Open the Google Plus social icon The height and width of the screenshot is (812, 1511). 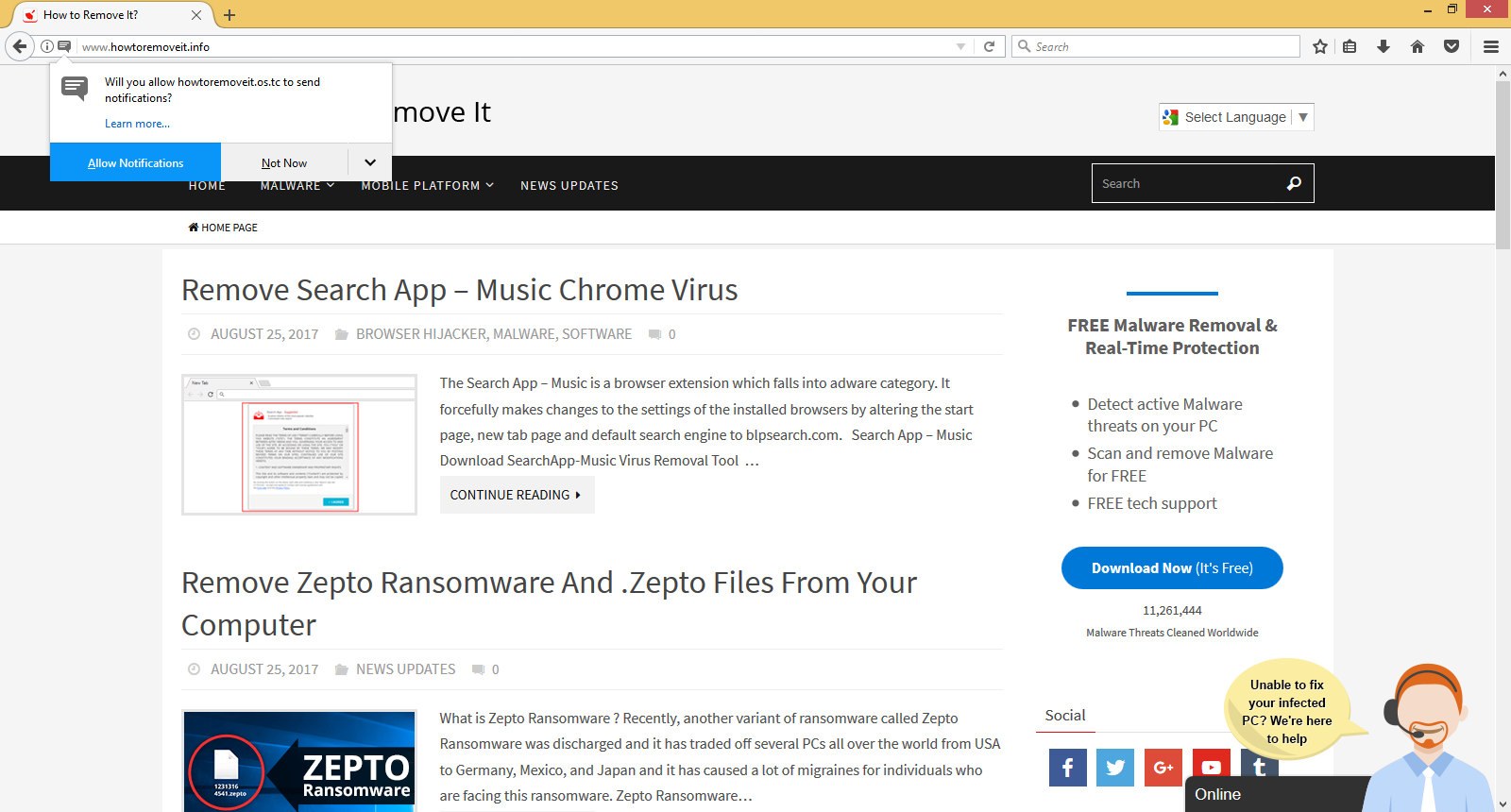[1163, 768]
